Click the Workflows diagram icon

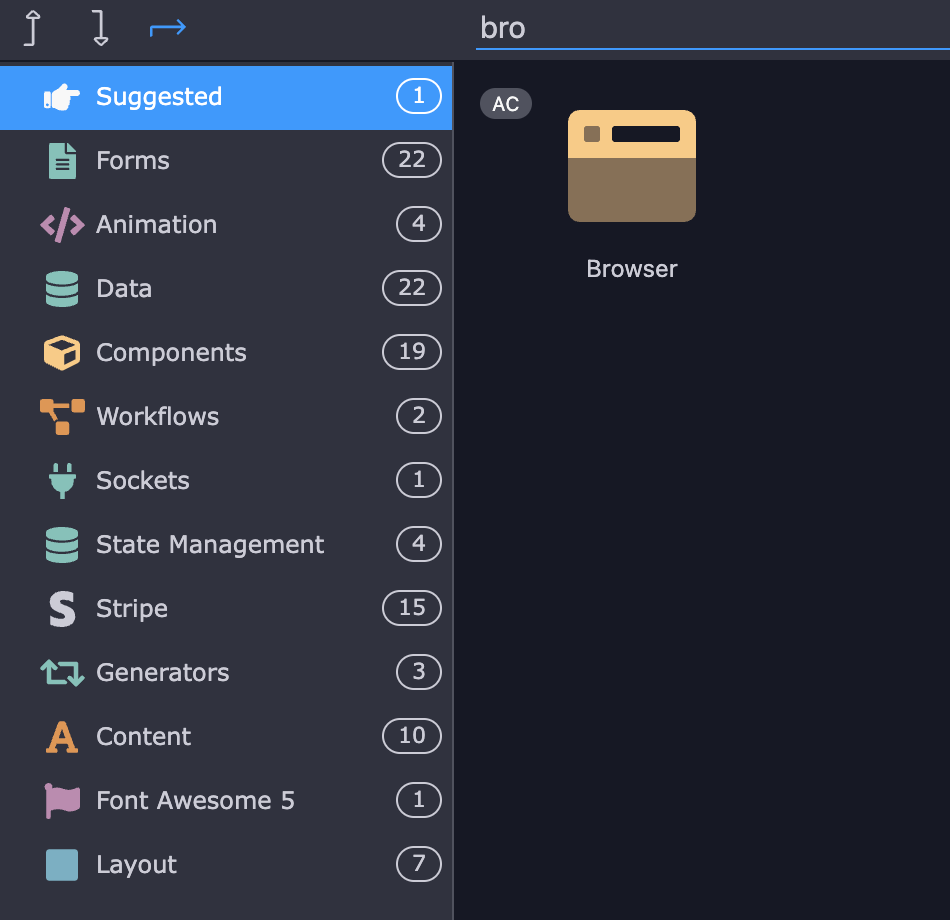point(62,417)
